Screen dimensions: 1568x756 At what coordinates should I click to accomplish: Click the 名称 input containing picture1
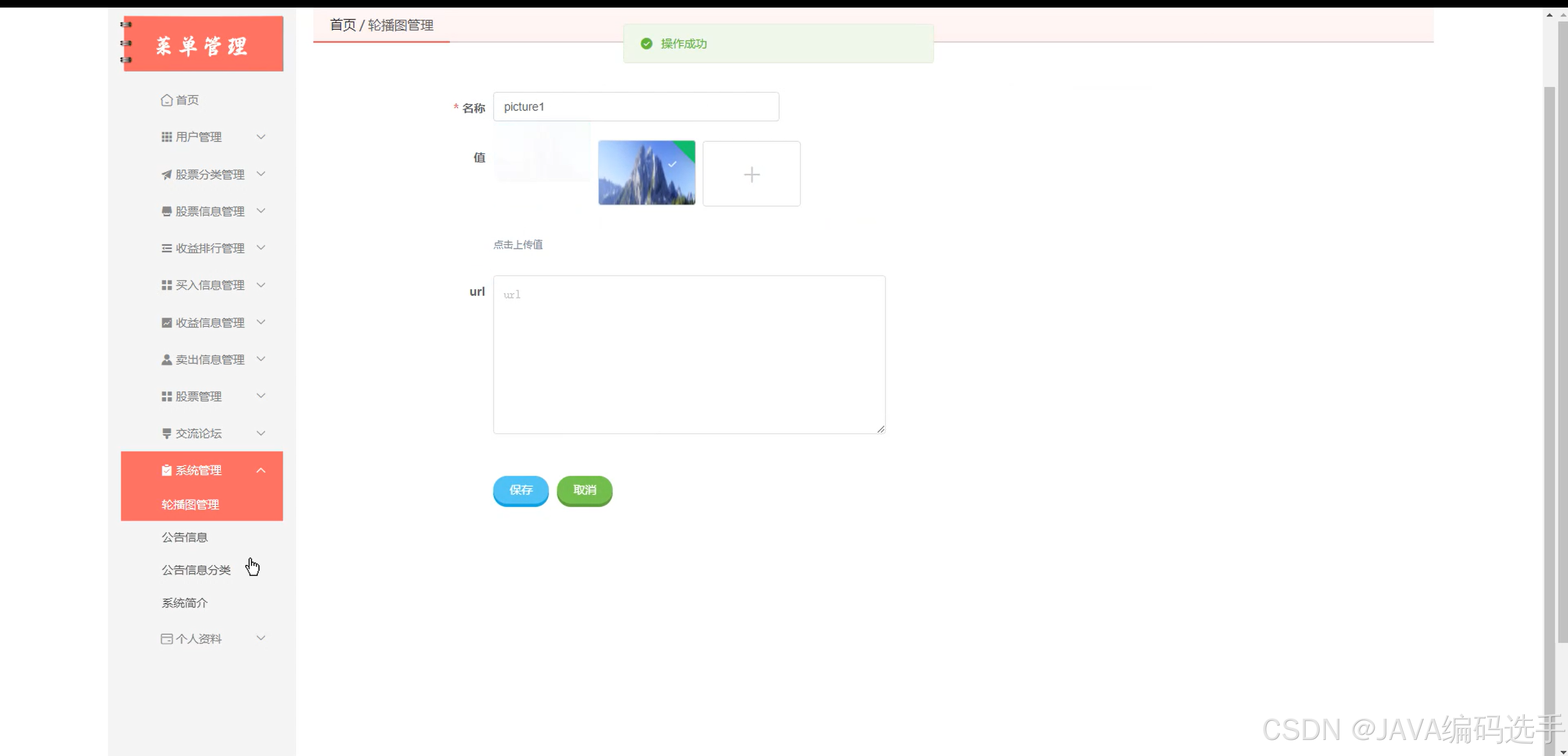pyautogui.click(x=635, y=107)
